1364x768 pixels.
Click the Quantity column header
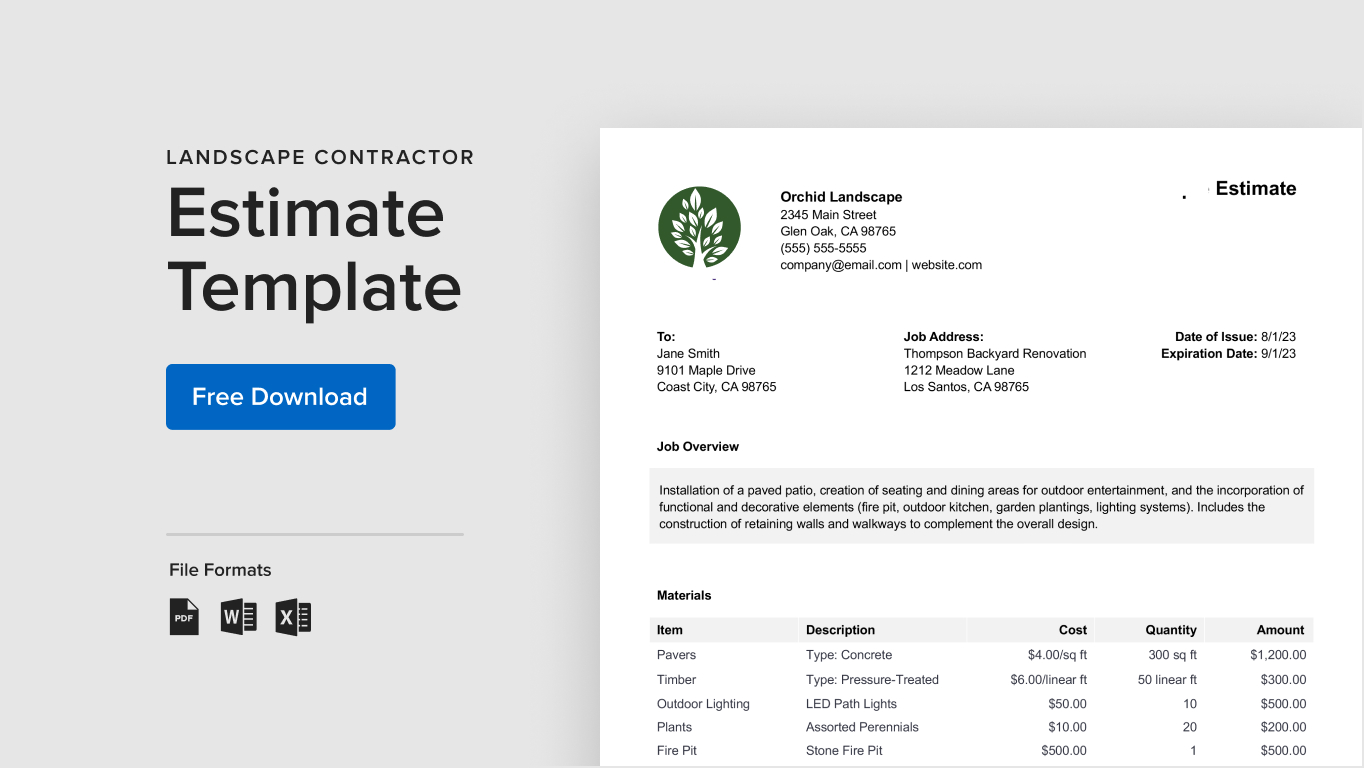click(x=1169, y=630)
